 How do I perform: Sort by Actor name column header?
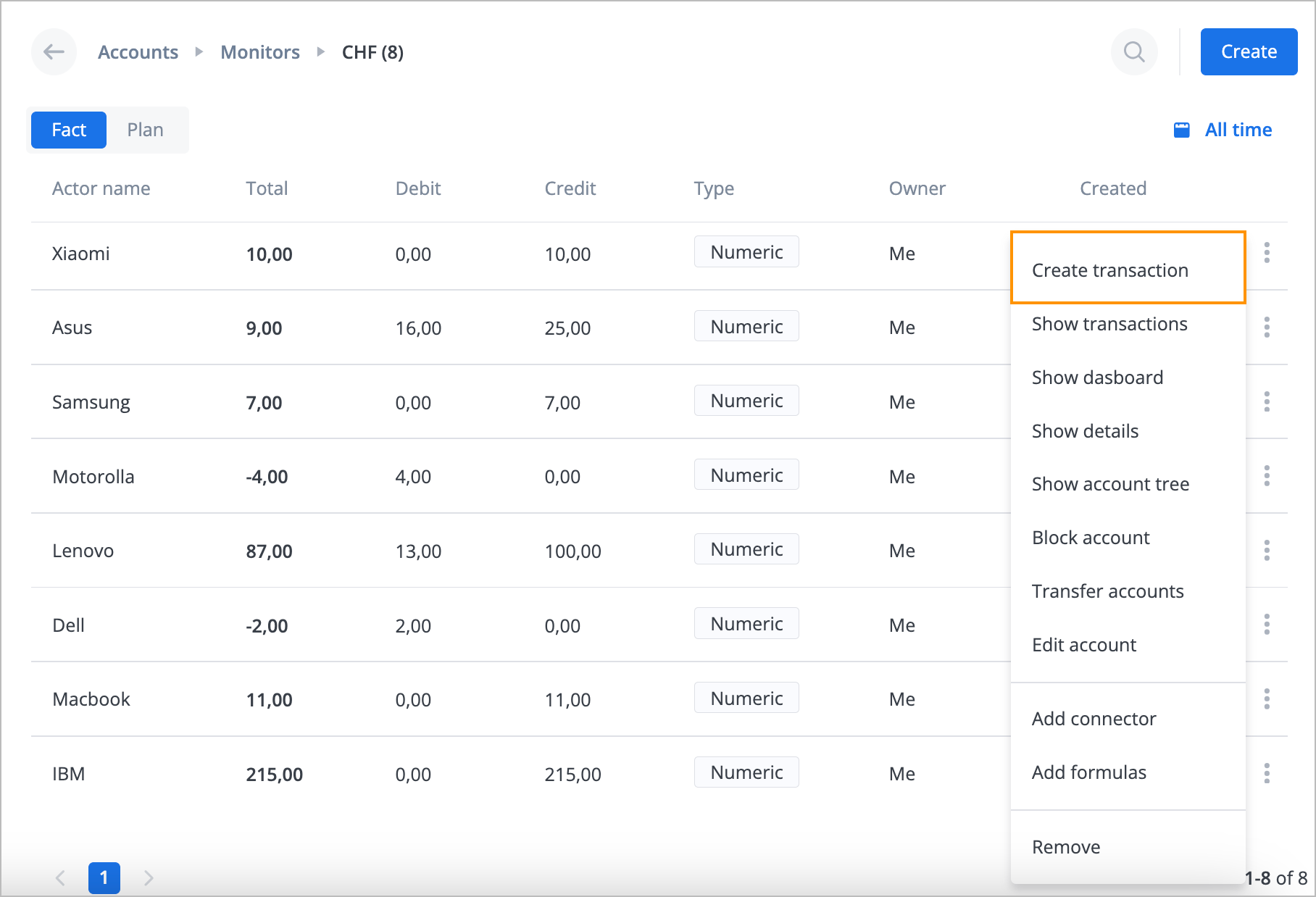point(101,188)
